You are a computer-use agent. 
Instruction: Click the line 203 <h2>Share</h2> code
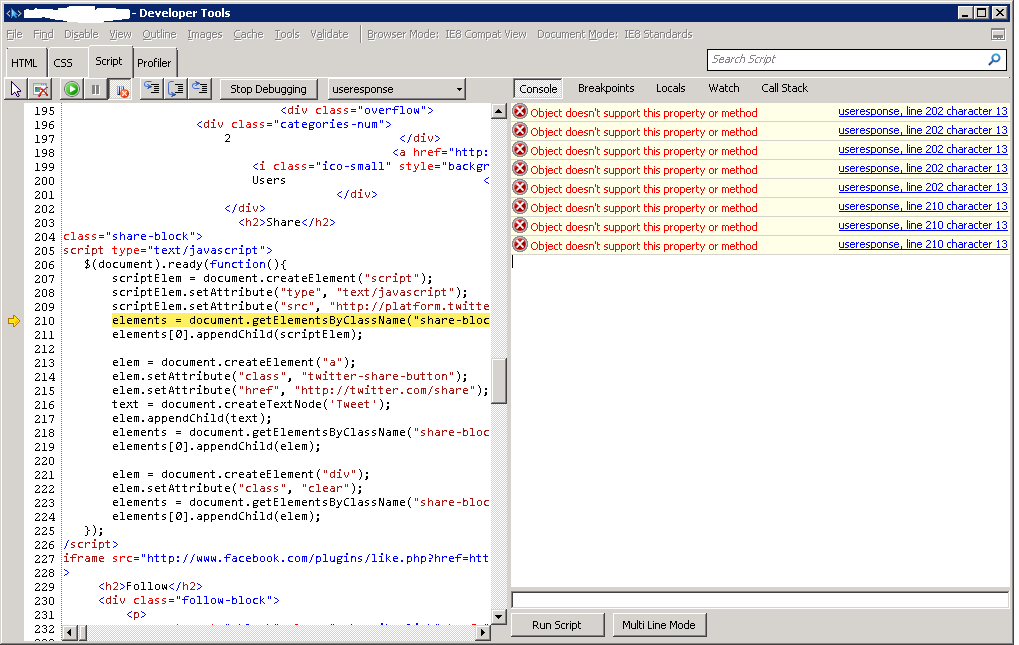tap(287, 223)
